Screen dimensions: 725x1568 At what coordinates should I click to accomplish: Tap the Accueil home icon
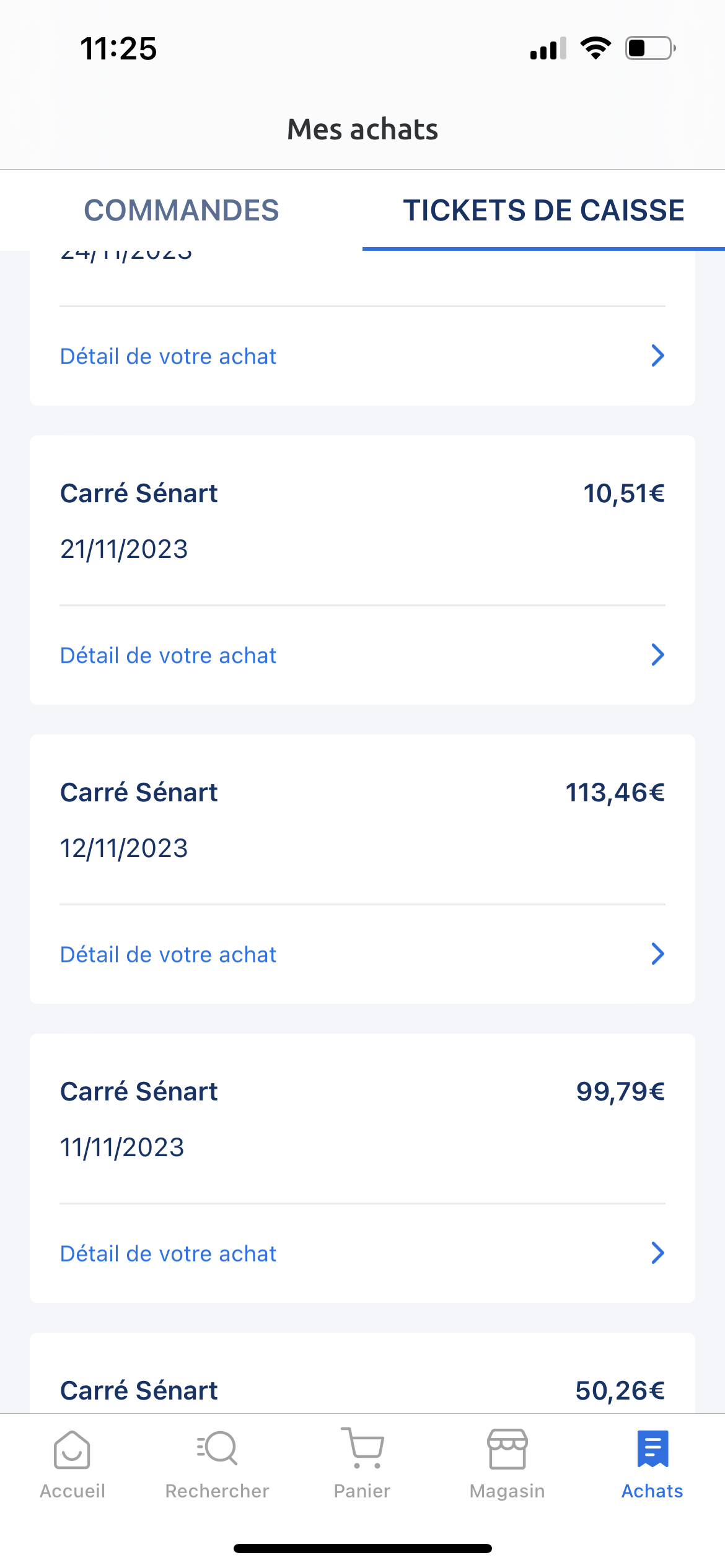pos(72,1449)
